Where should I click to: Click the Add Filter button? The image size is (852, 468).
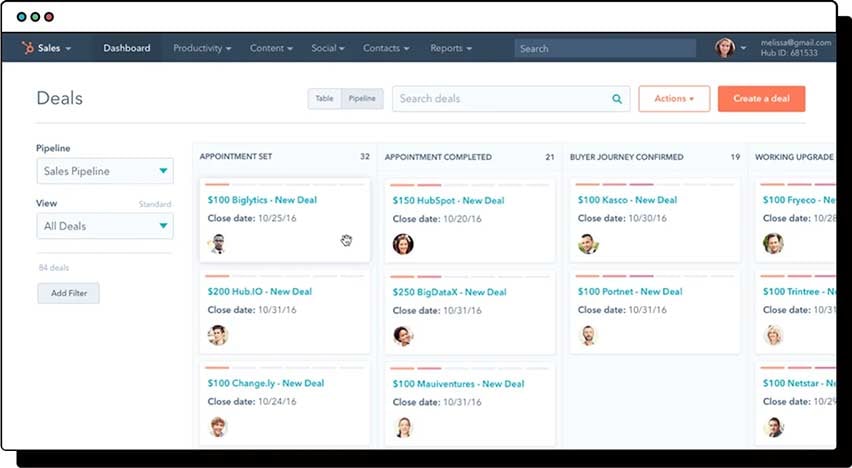pos(68,293)
